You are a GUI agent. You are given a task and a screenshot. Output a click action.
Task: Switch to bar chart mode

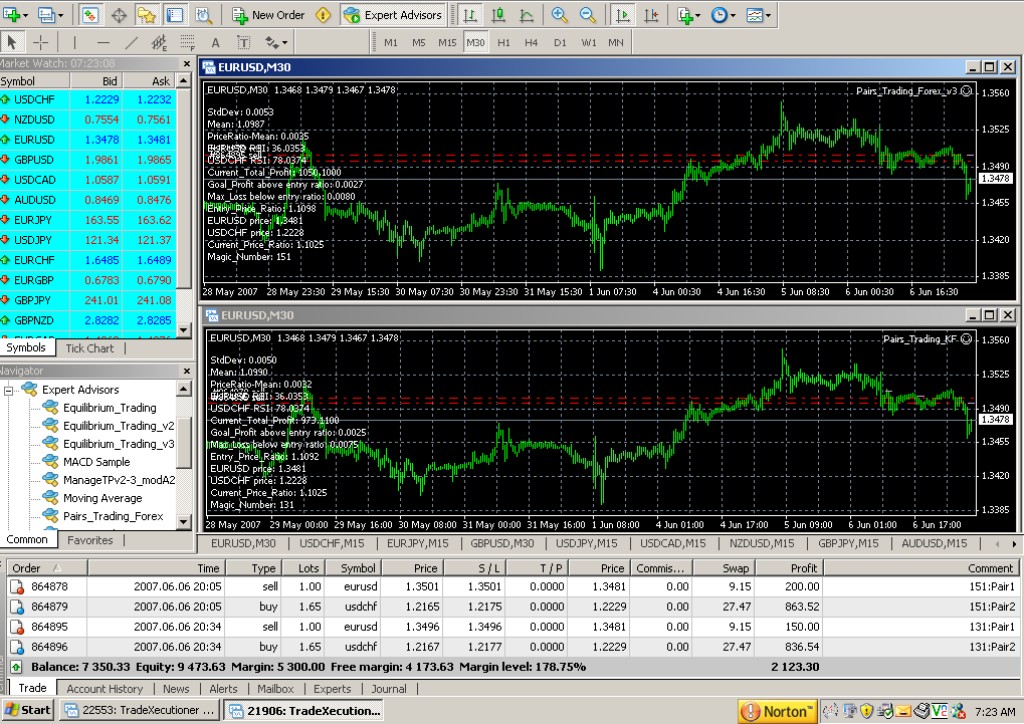[470, 14]
